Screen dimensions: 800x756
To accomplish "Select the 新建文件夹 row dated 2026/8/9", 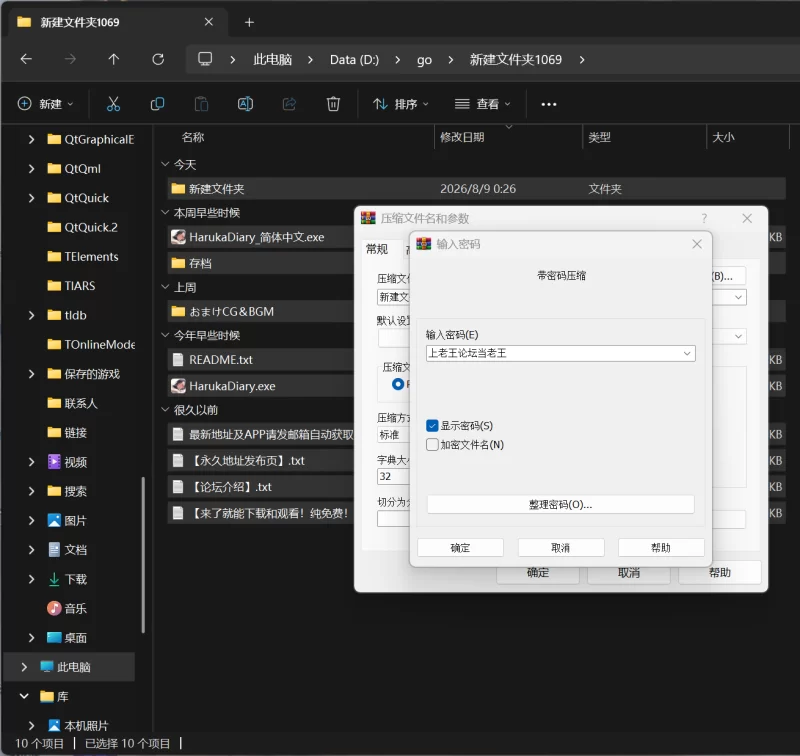I will (x=476, y=189).
